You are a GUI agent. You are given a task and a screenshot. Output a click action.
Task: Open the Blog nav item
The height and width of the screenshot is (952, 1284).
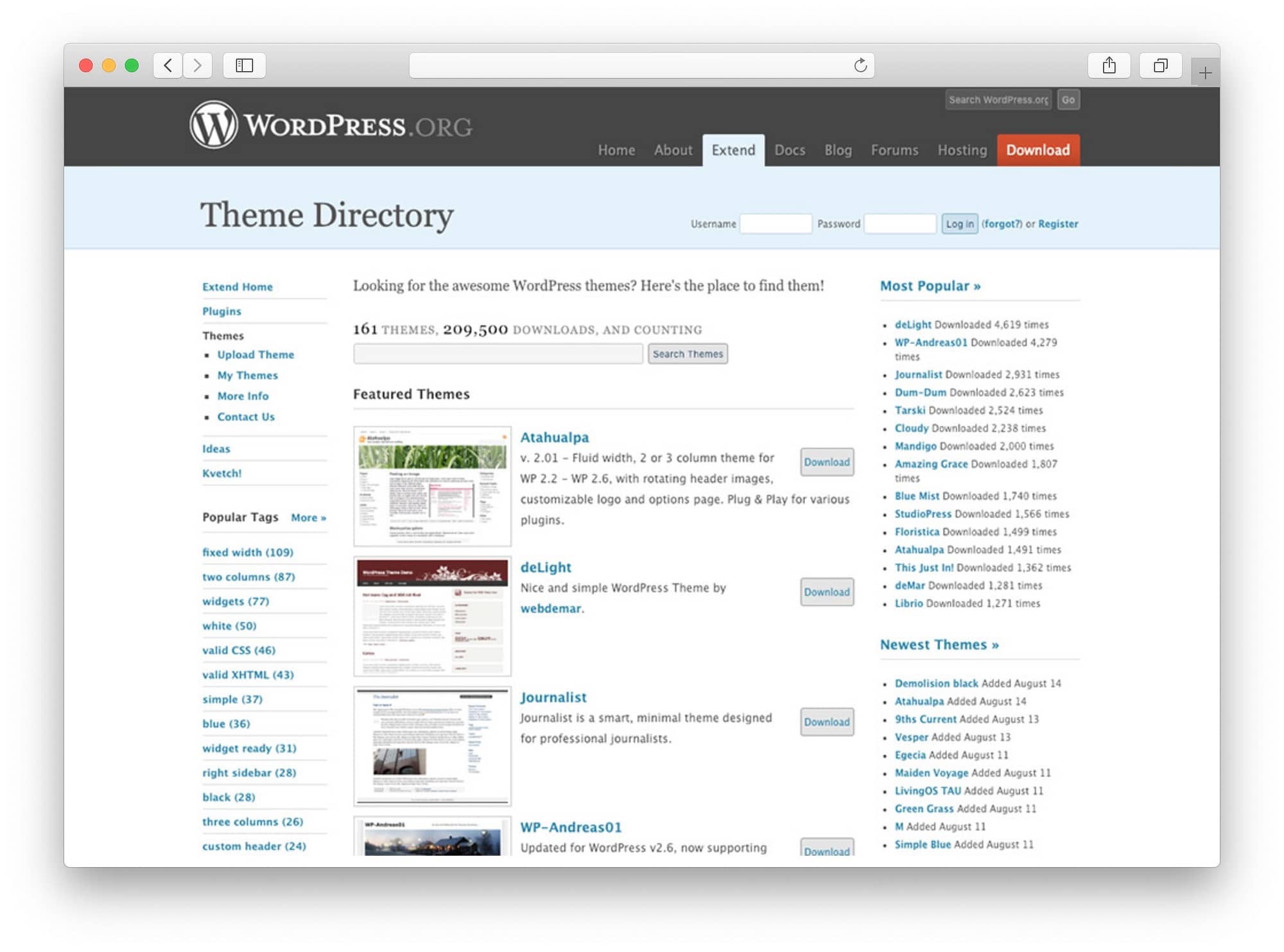(838, 150)
